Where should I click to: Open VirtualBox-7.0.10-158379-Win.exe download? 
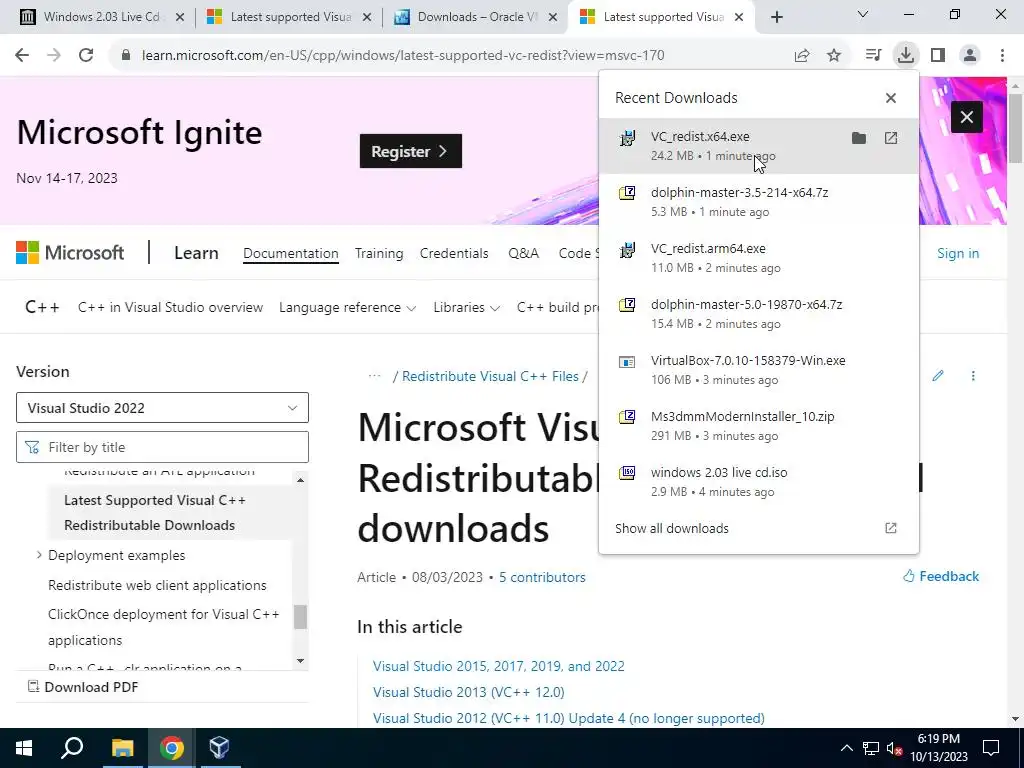pyautogui.click(x=758, y=370)
